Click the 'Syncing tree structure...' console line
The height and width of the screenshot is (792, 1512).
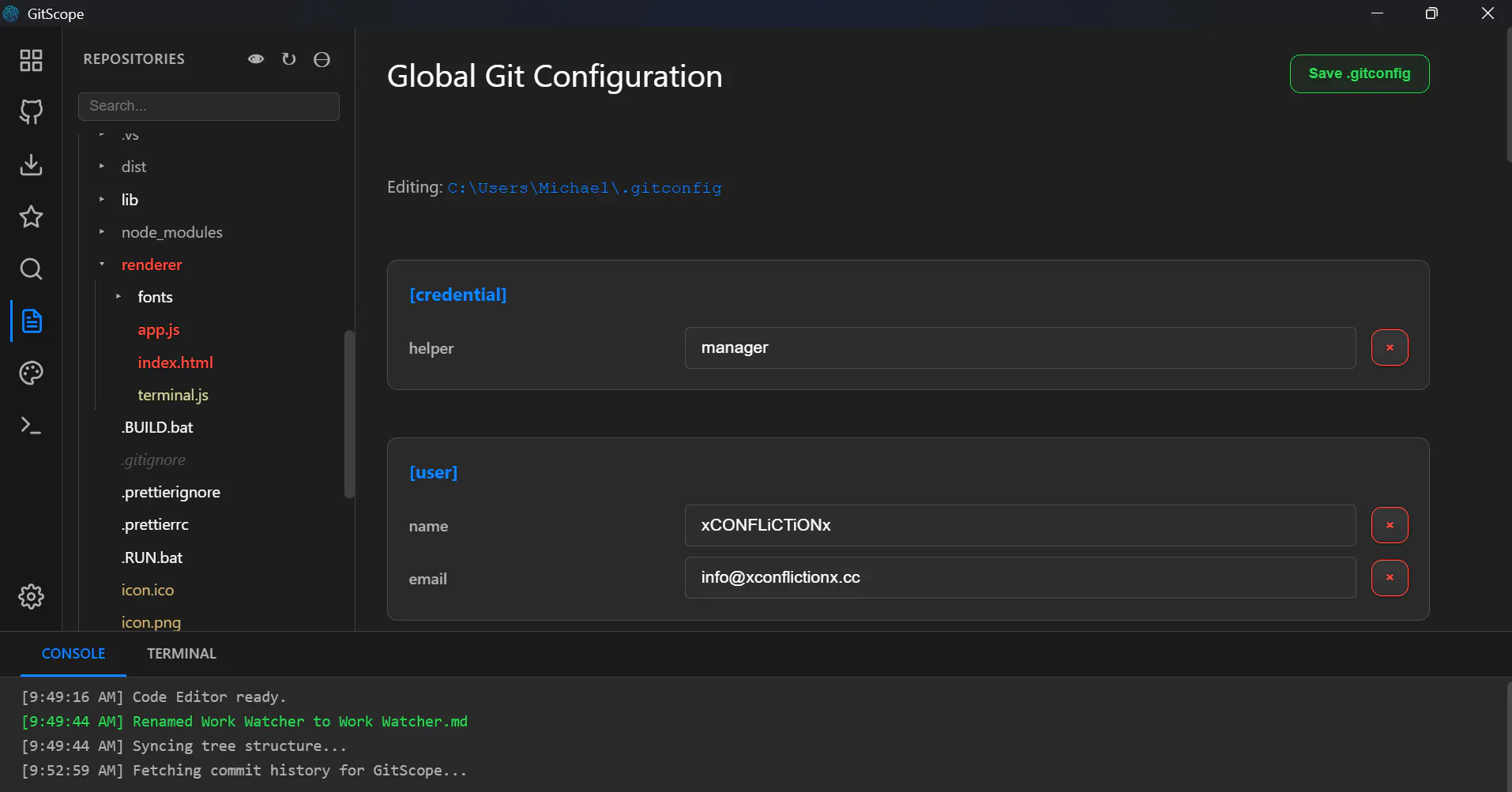pyautogui.click(x=184, y=745)
